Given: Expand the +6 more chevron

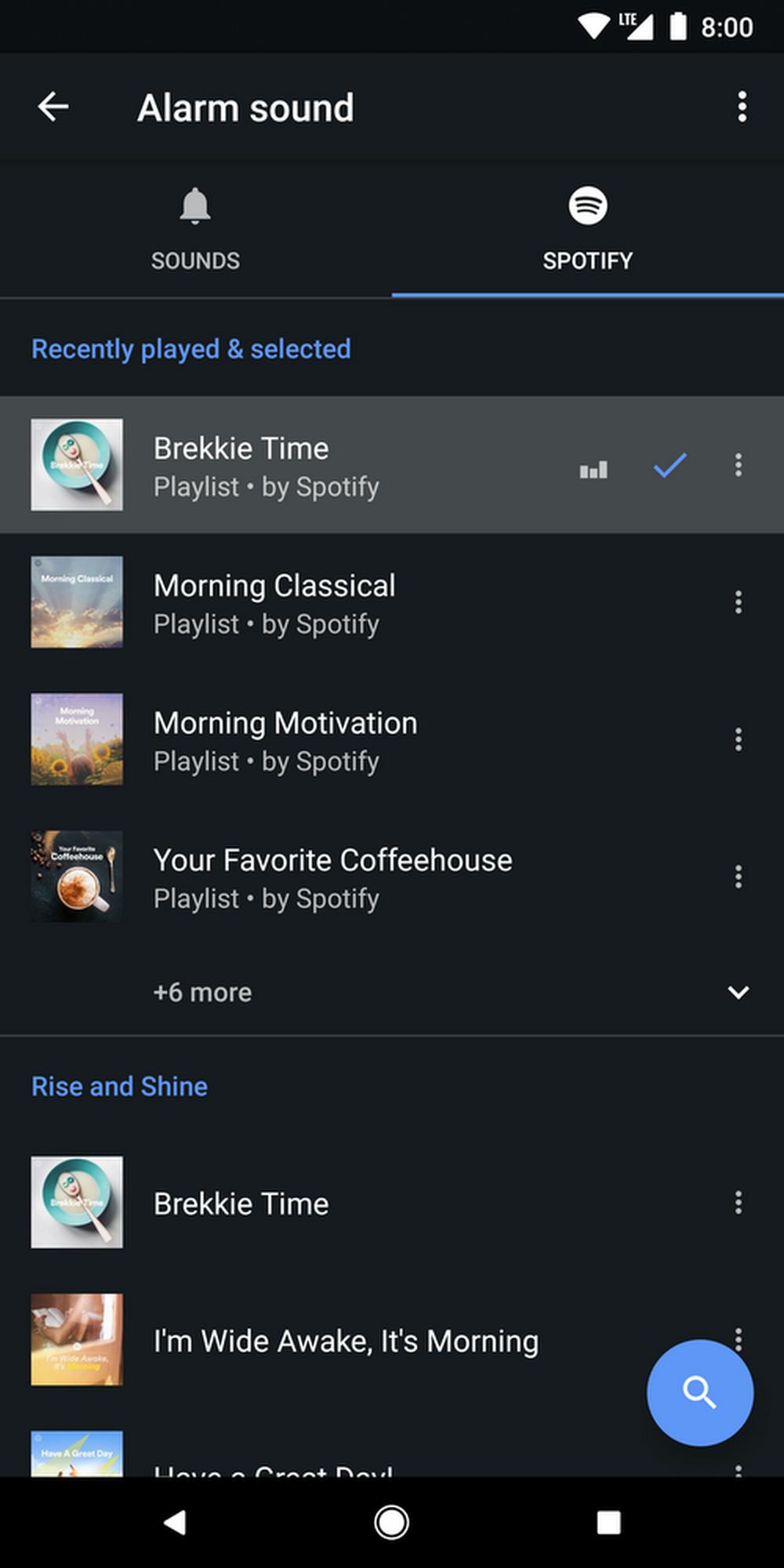Looking at the screenshot, I should (738, 993).
